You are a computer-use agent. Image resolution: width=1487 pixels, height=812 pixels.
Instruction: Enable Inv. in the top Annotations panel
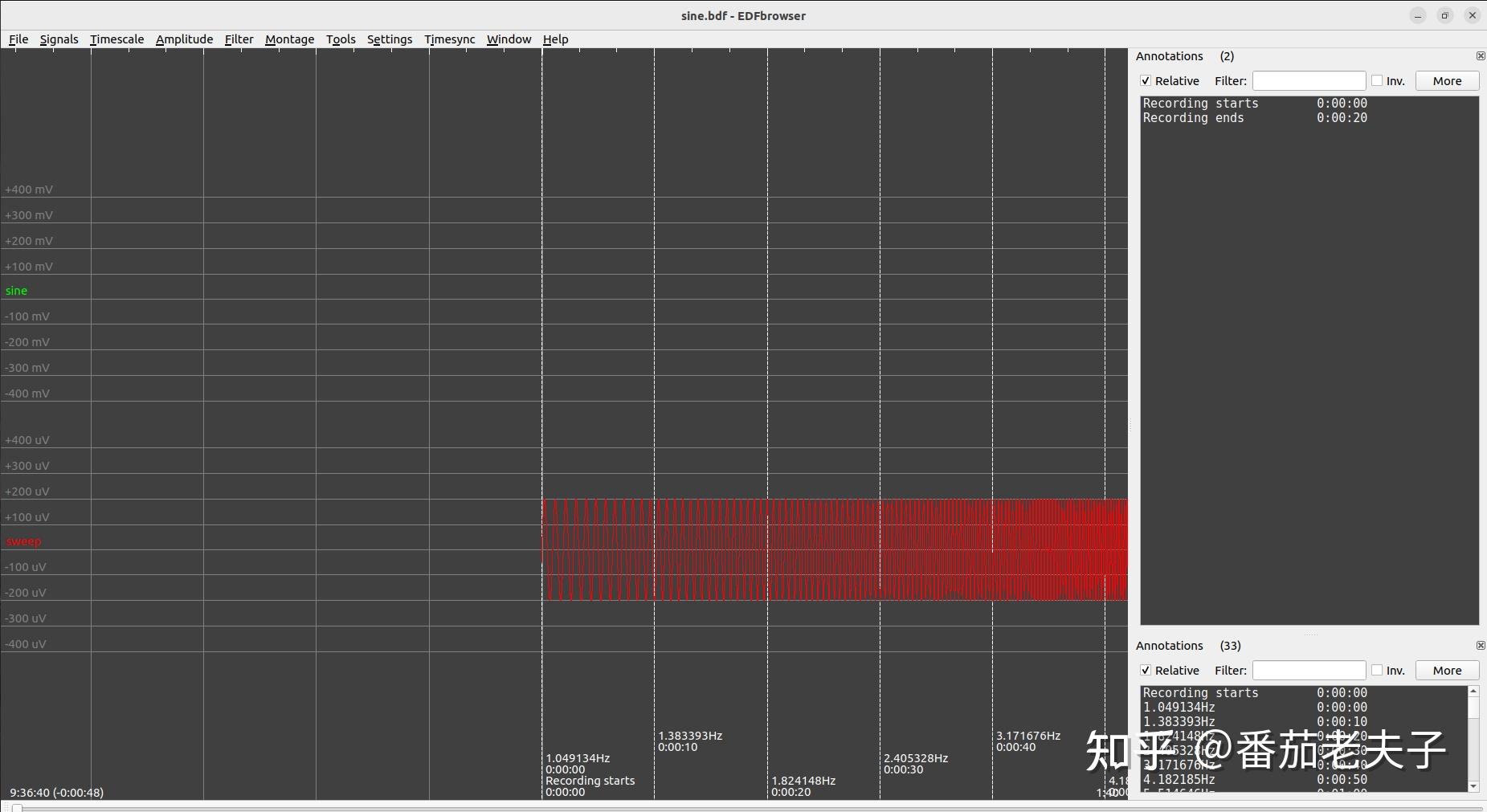click(1375, 80)
